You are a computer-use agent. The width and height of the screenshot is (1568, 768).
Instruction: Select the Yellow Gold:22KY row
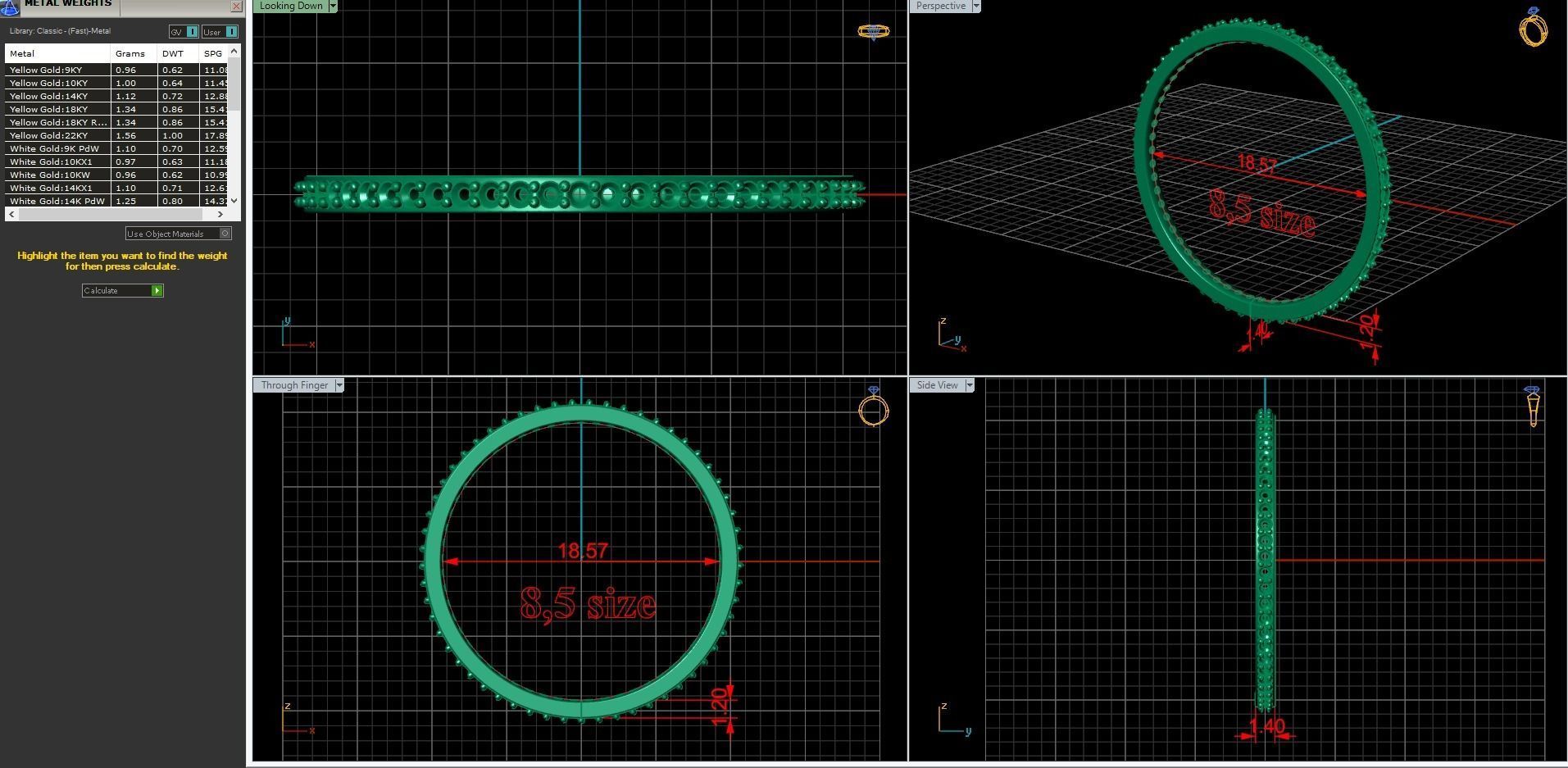[116, 135]
